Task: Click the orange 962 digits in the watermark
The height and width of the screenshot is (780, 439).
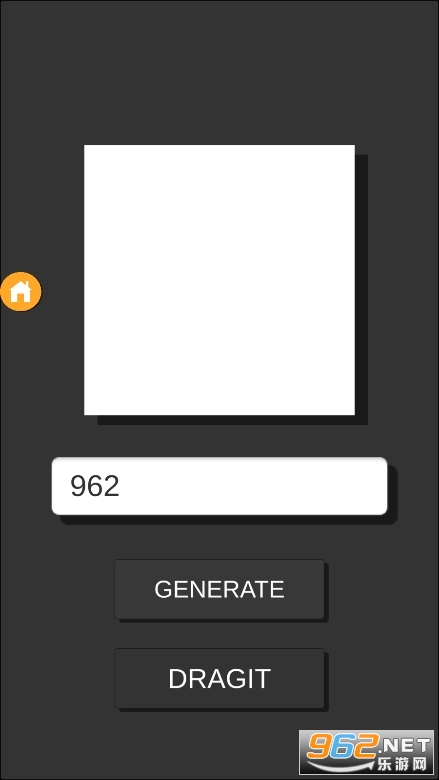Action: pyautogui.click(x=343, y=746)
